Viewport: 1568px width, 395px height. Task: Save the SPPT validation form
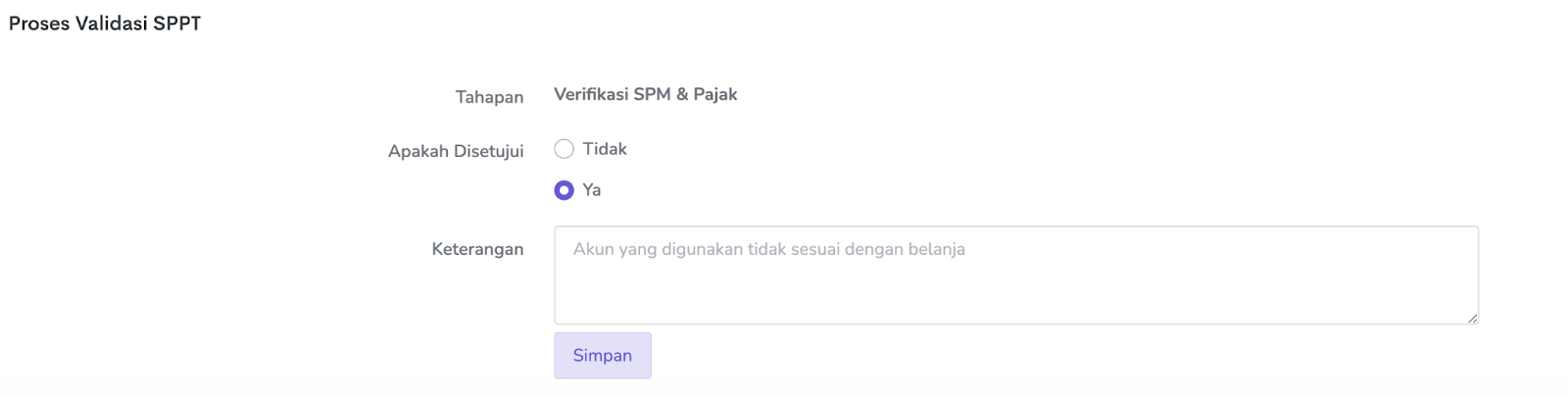(602, 355)
